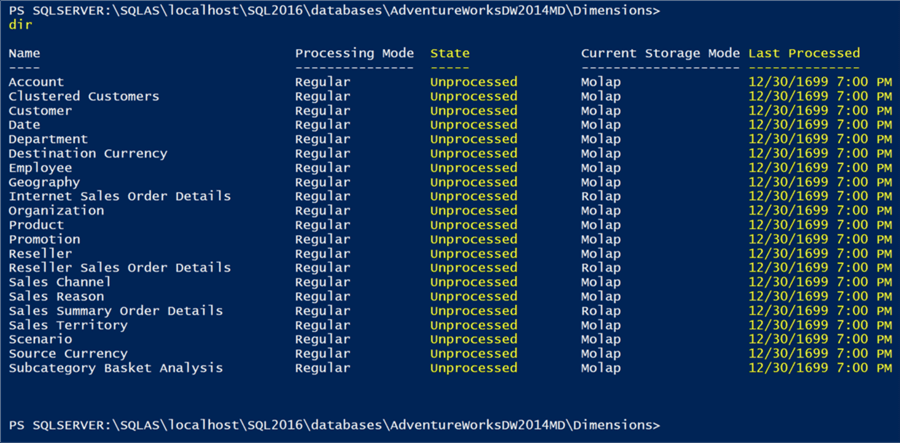Click the 'Last Processed' column header
The height and width of the screenshot is (443, 900).
coord(803,53)
